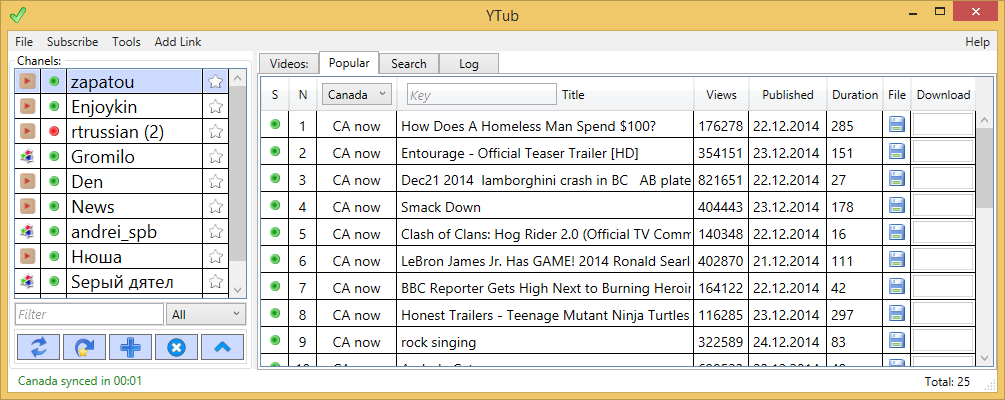This screenshot has height=400, width=1005.
Task: Open the Help menu
Action: click(977, 42)
